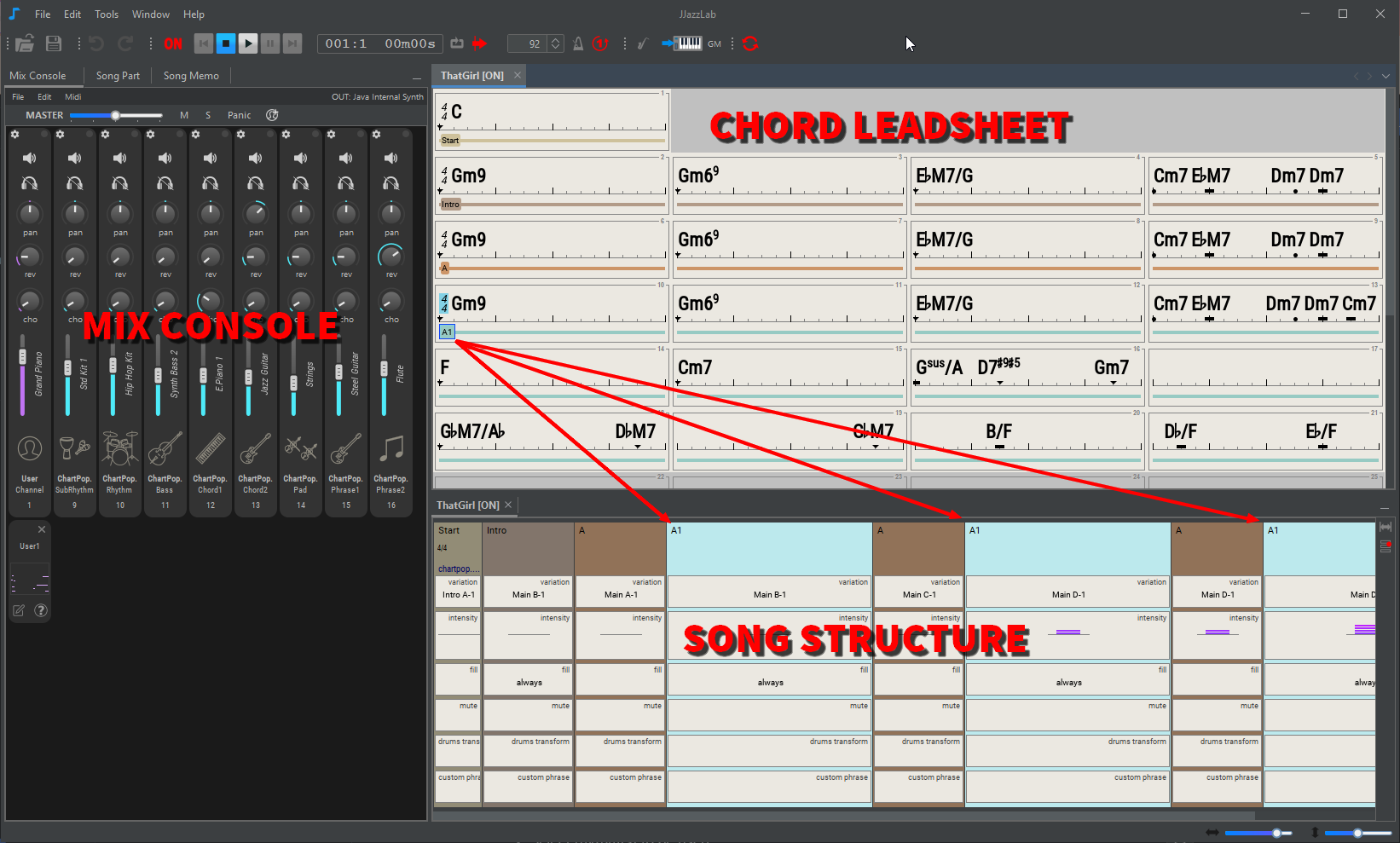Open the Tools menu

pyautogui.click(x=107, y=14)
